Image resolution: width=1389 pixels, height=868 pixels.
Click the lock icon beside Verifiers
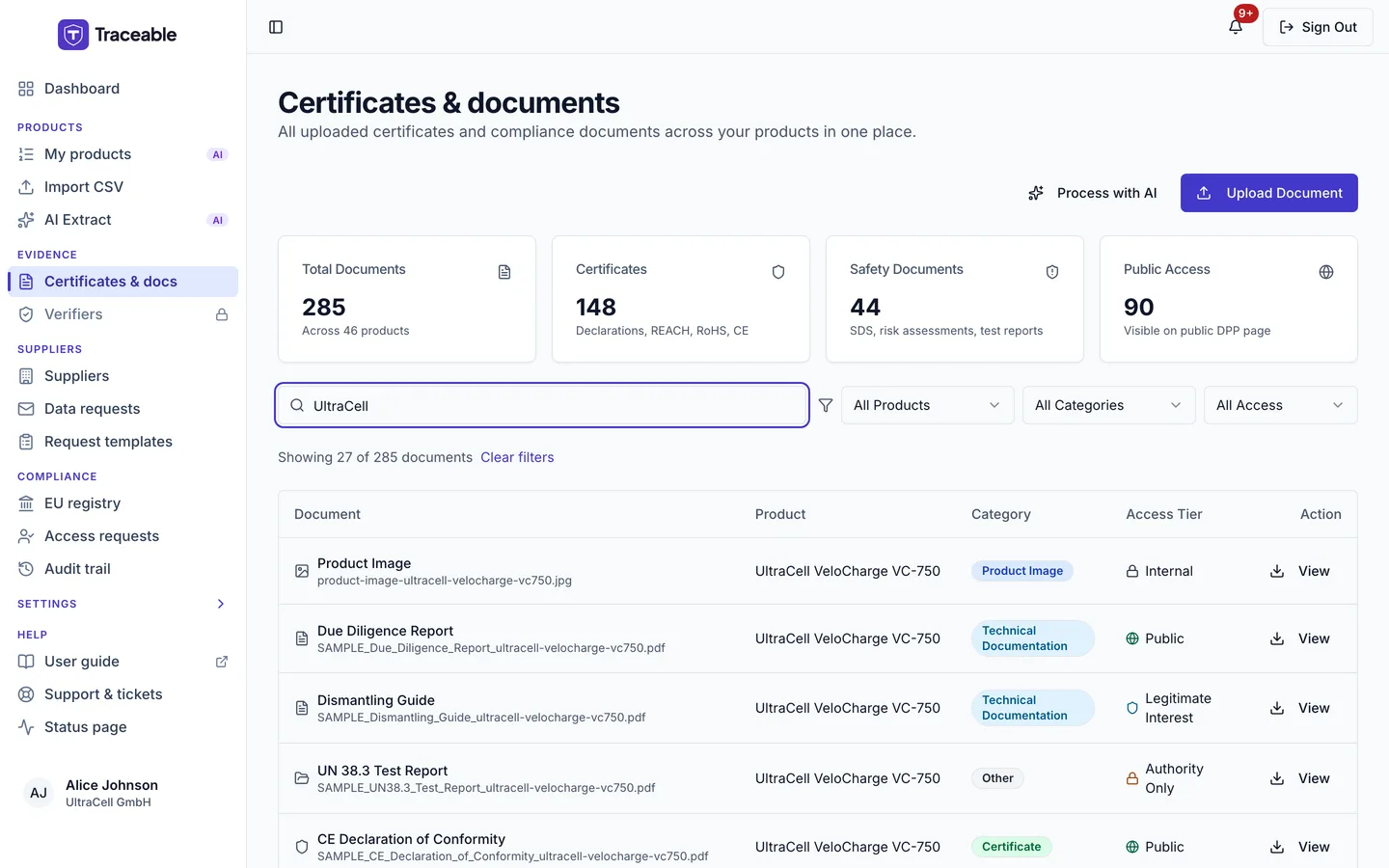pyautogui.click(x=222, y=314)
